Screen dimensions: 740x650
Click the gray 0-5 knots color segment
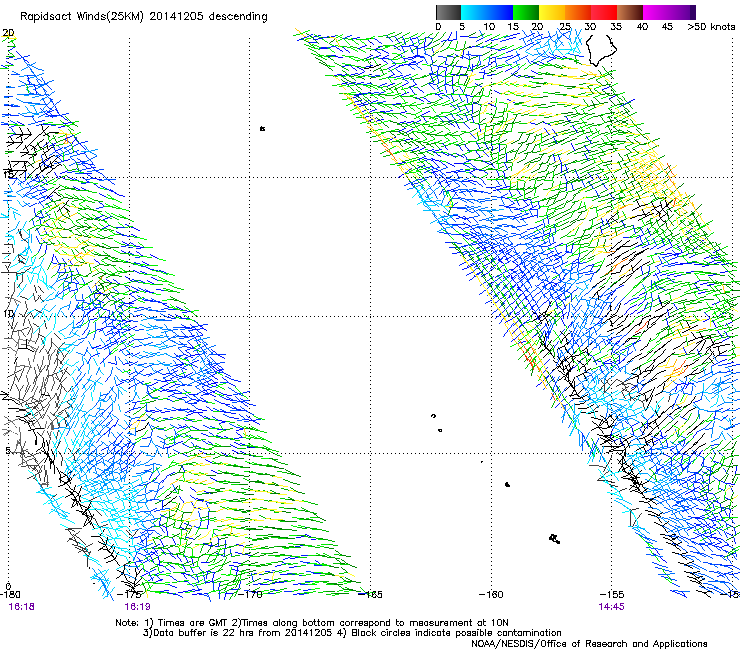pyautogui.click(x=448, y=12)
